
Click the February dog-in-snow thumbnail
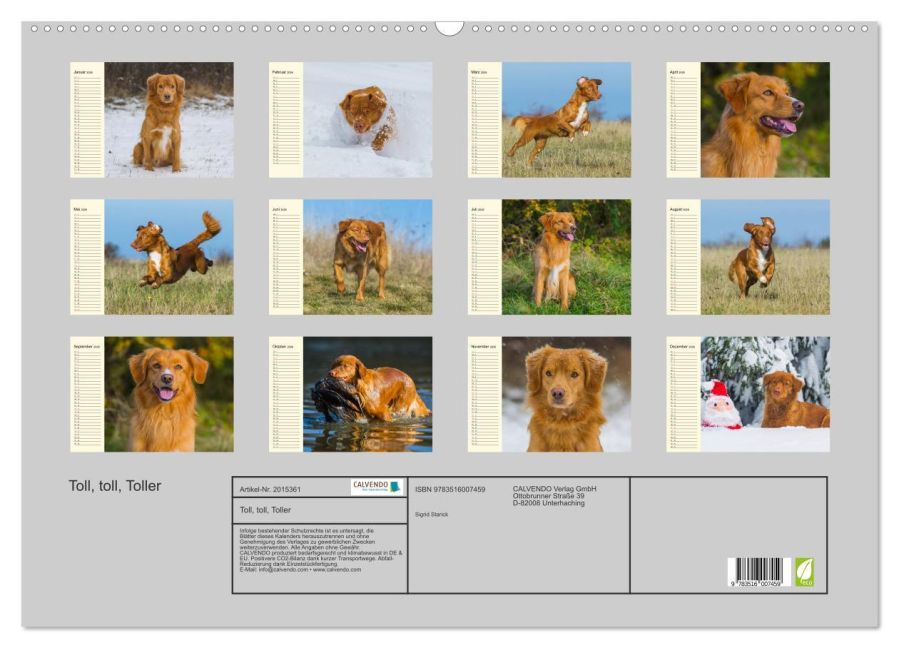coord(351,120)
